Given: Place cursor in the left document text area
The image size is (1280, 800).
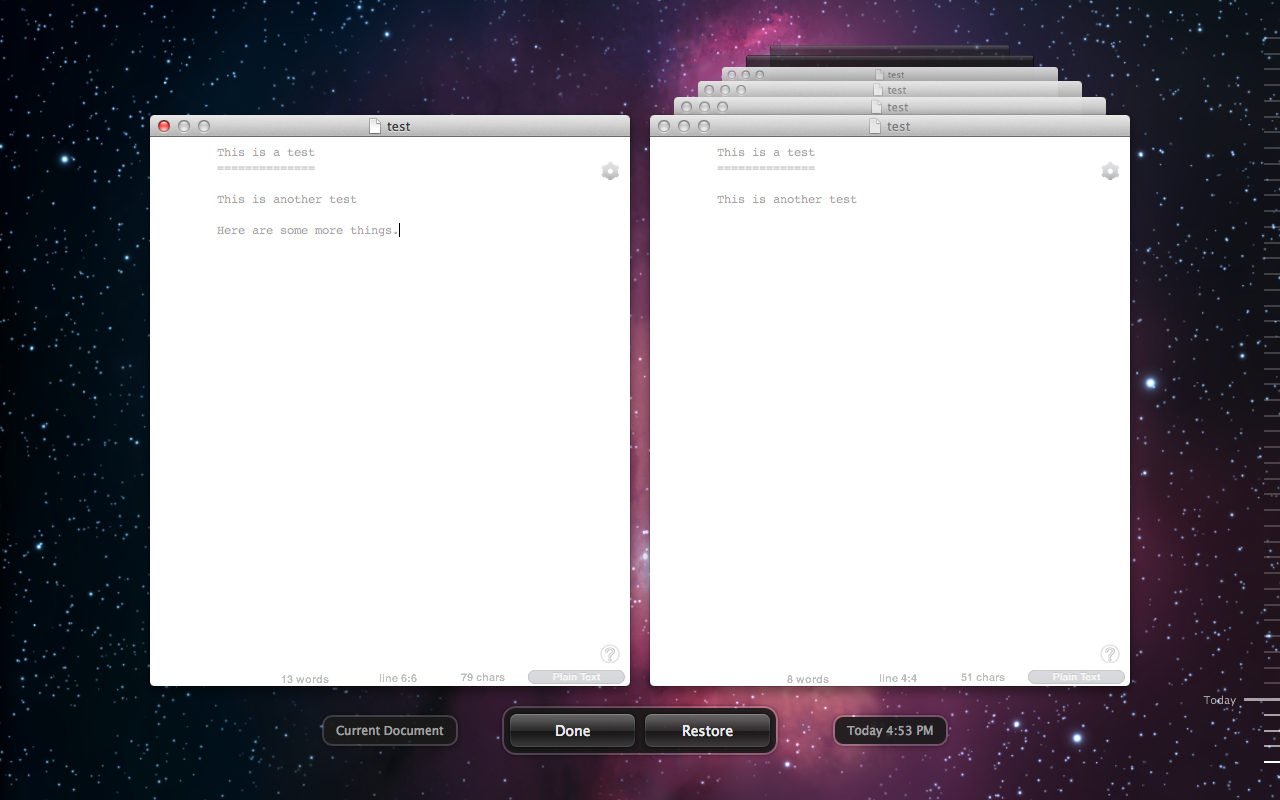Looking at the screenshot, I should (x=390, y=400).
